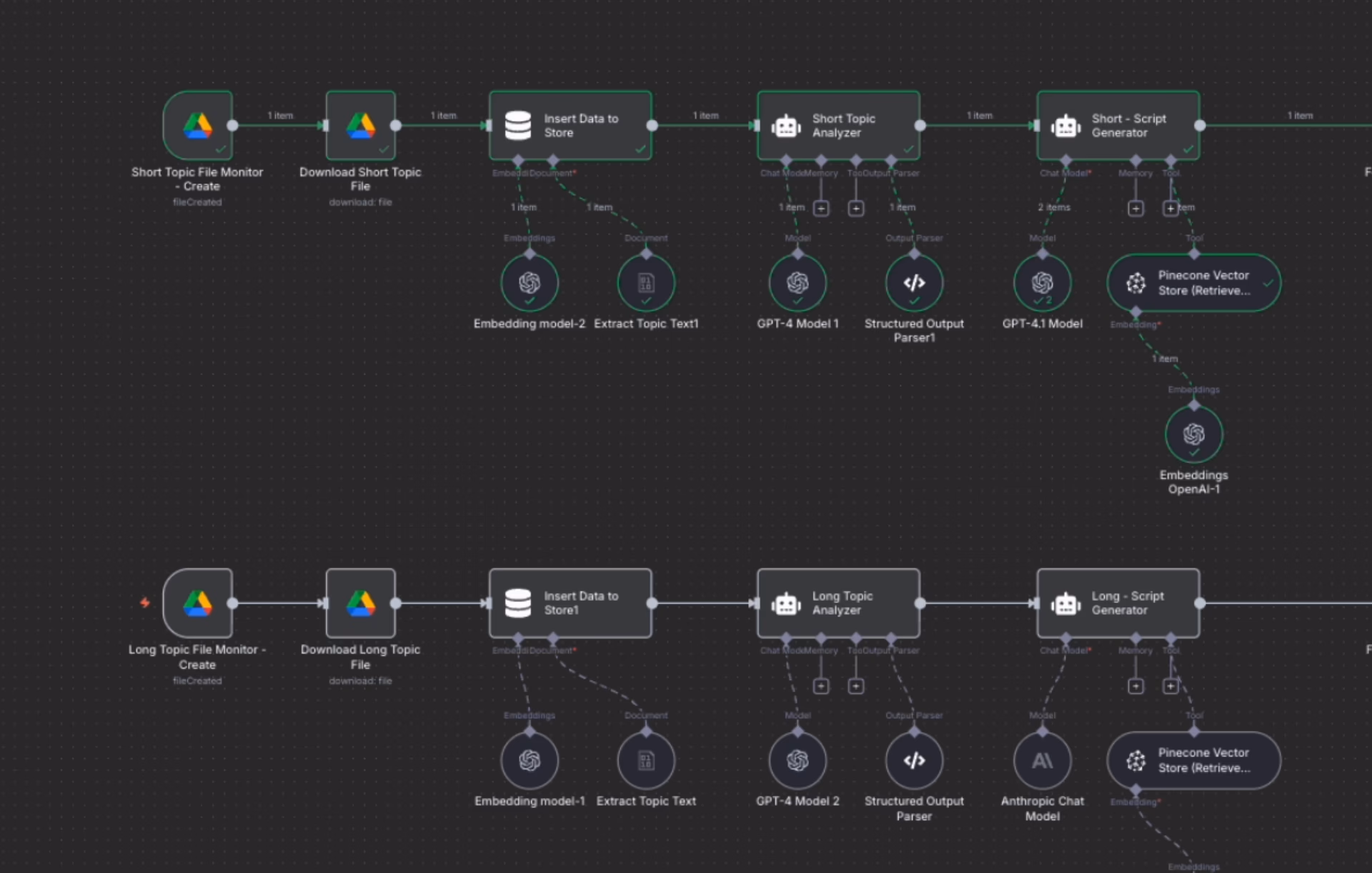The image size is (1372, 873).
Task: Click the "Anthropic Chat Model" label
Action: pyautogui.click(x=1043, y=808)
